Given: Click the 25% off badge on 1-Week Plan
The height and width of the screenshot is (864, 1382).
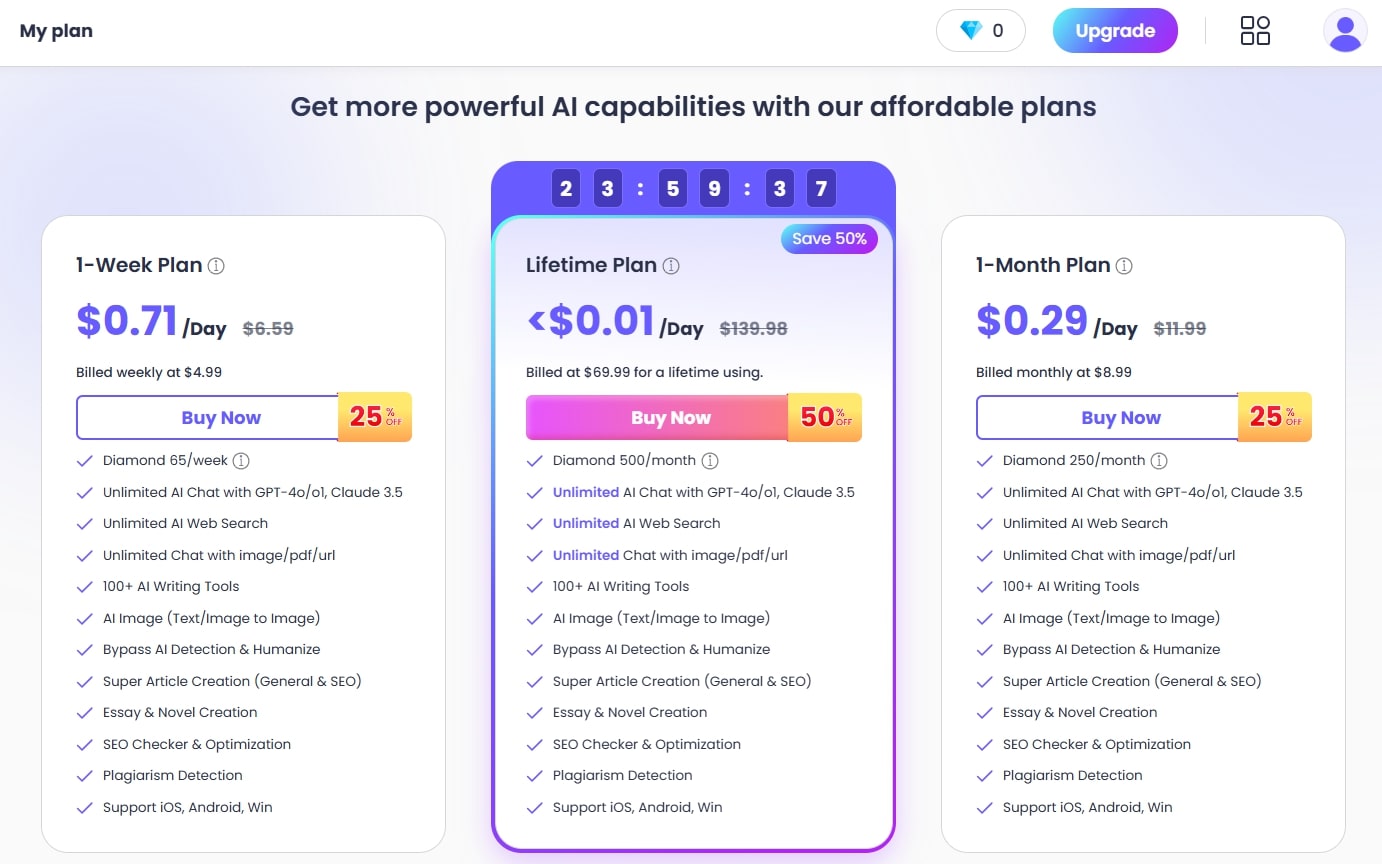Looking at the screenshot, I should 376,417.
